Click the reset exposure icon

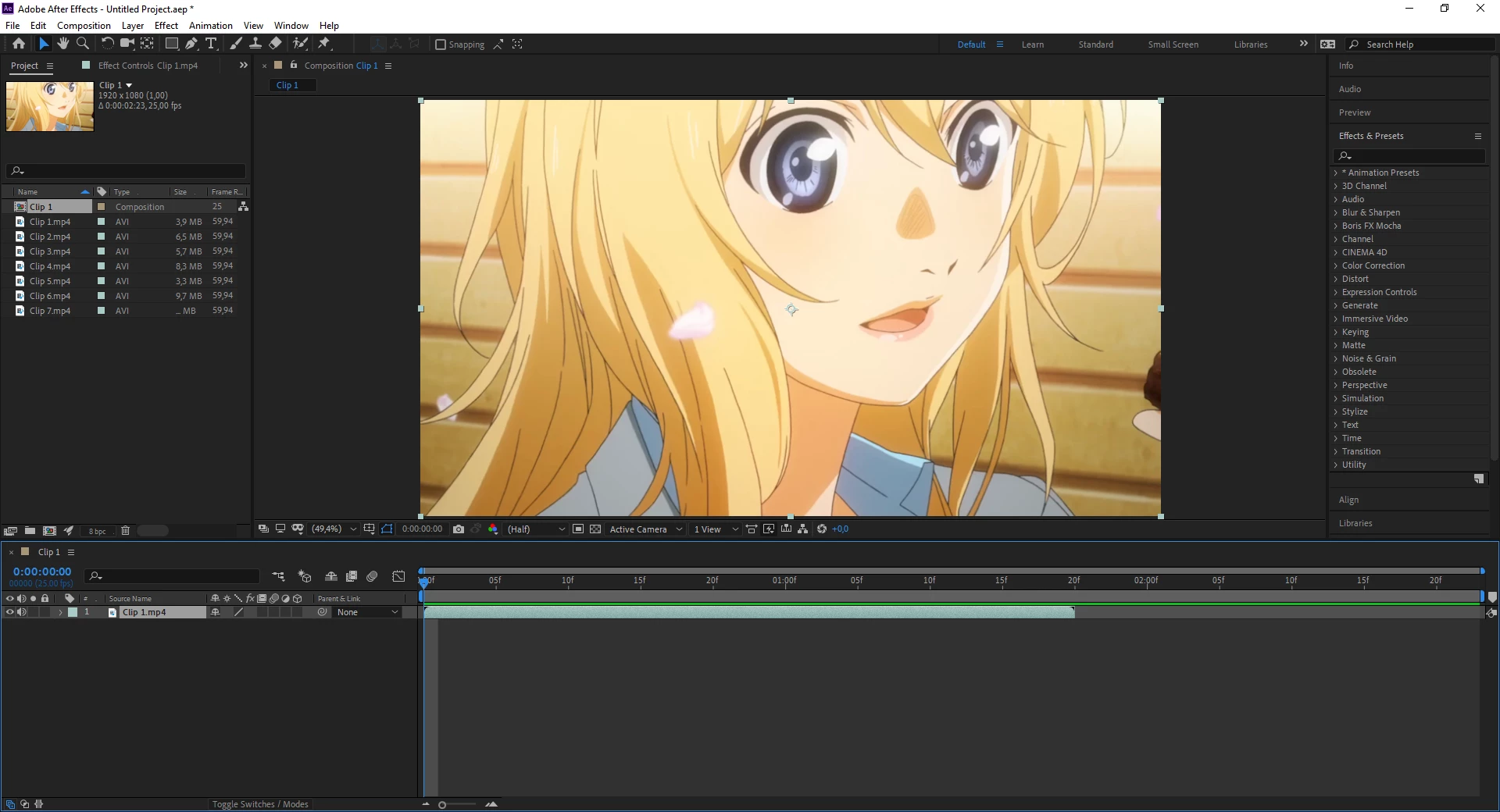(x=822, y=529)
